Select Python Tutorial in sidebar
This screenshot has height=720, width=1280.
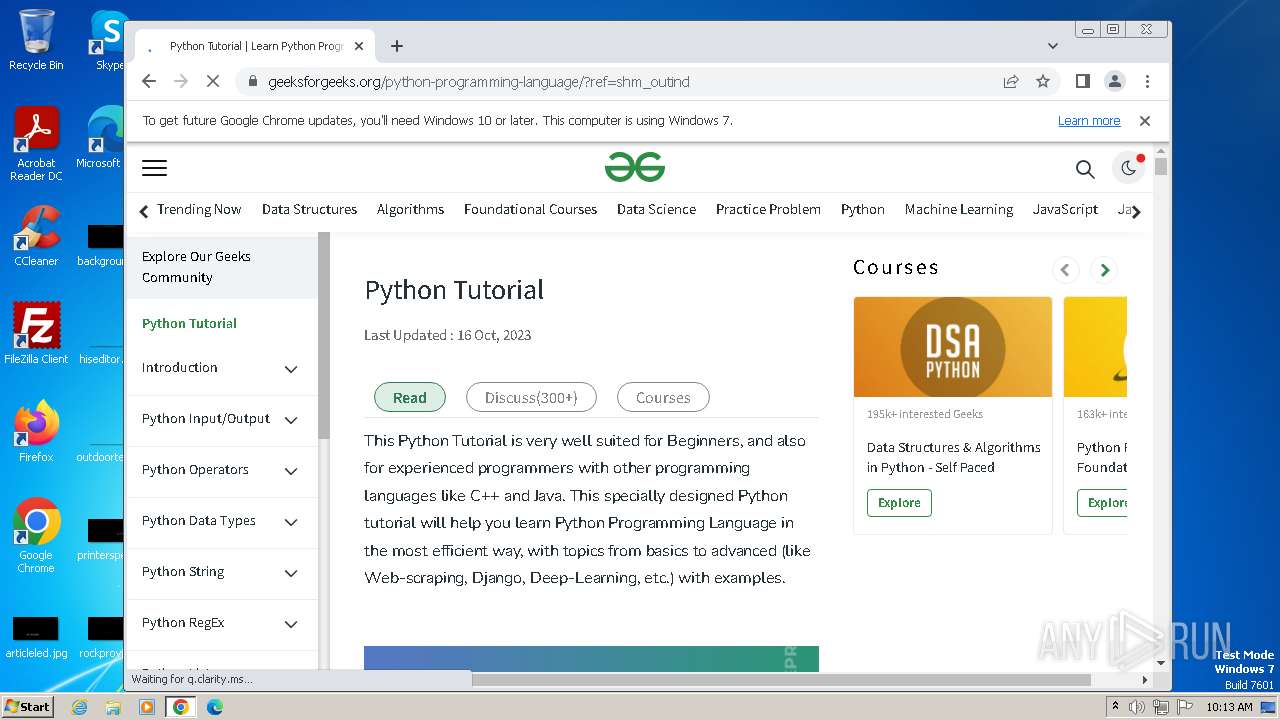[189, 323]
